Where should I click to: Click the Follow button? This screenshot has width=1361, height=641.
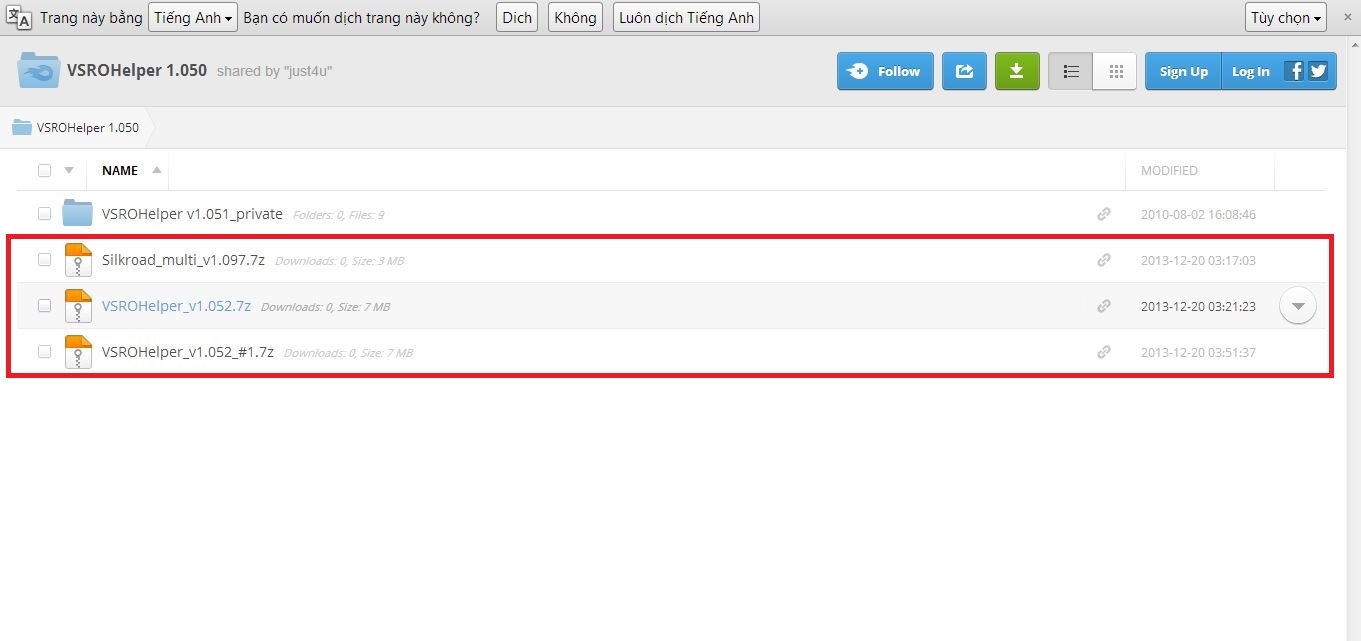pyautogui.click(x=885, y=72)
